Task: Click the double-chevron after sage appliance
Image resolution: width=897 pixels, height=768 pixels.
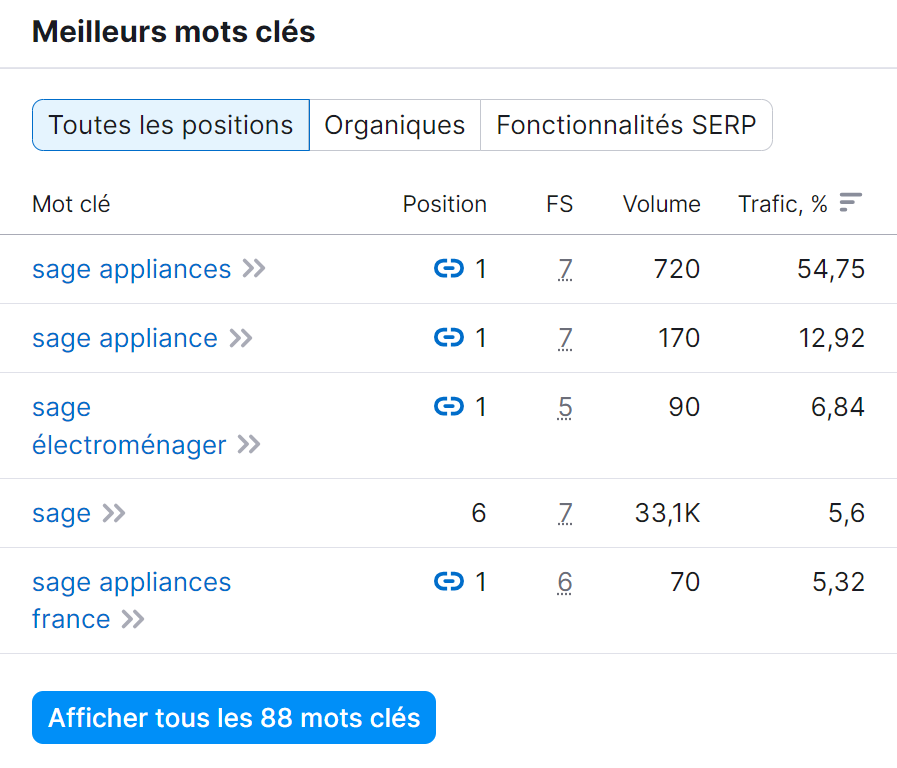Action: [240, 338]
